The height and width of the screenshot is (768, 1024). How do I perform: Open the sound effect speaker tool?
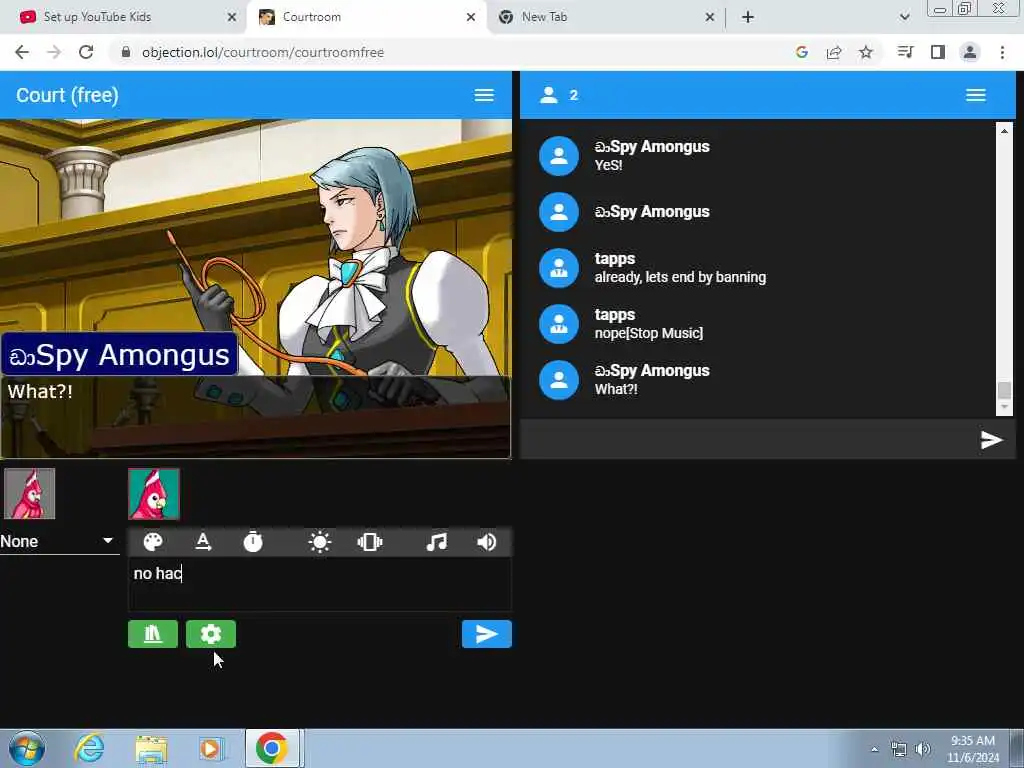pos(487,542)
